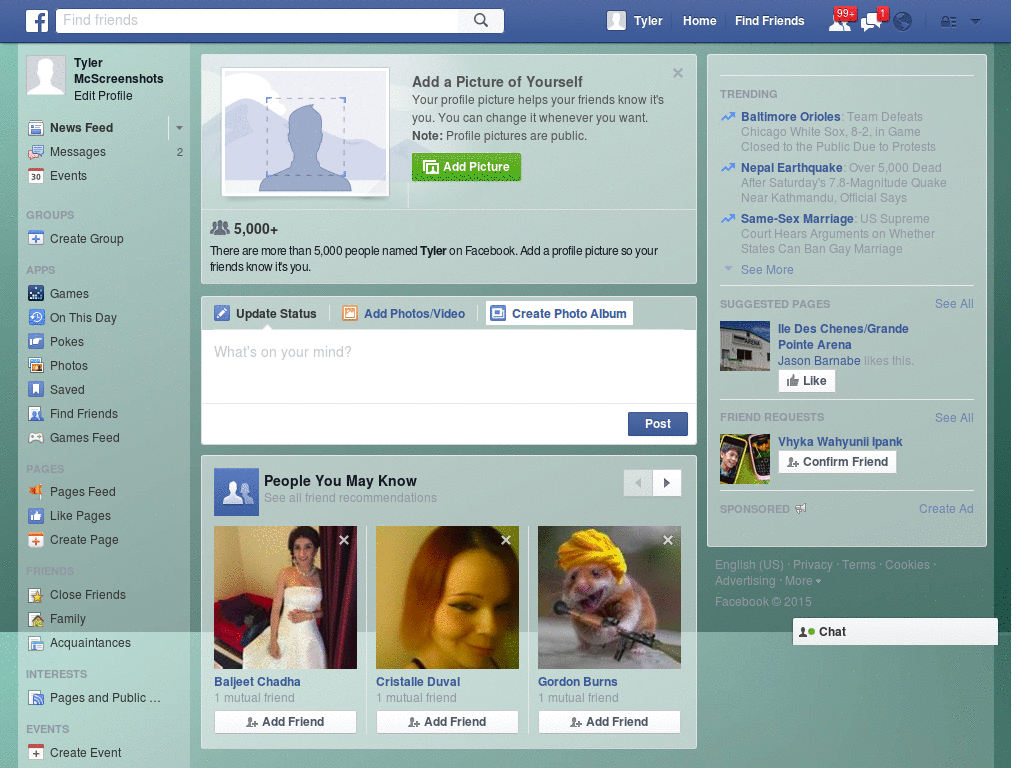Click the Pokes icon

point(36,342)
